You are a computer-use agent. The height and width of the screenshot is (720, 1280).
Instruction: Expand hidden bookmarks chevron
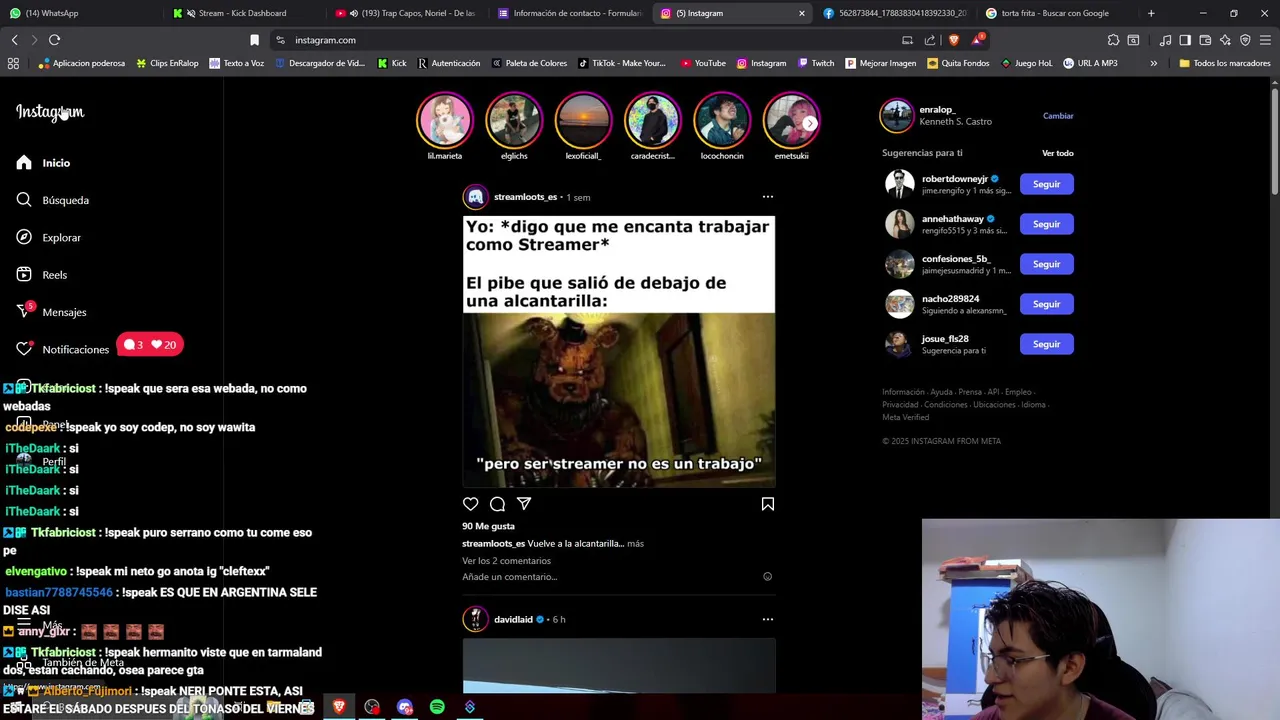pos(1153,63)
